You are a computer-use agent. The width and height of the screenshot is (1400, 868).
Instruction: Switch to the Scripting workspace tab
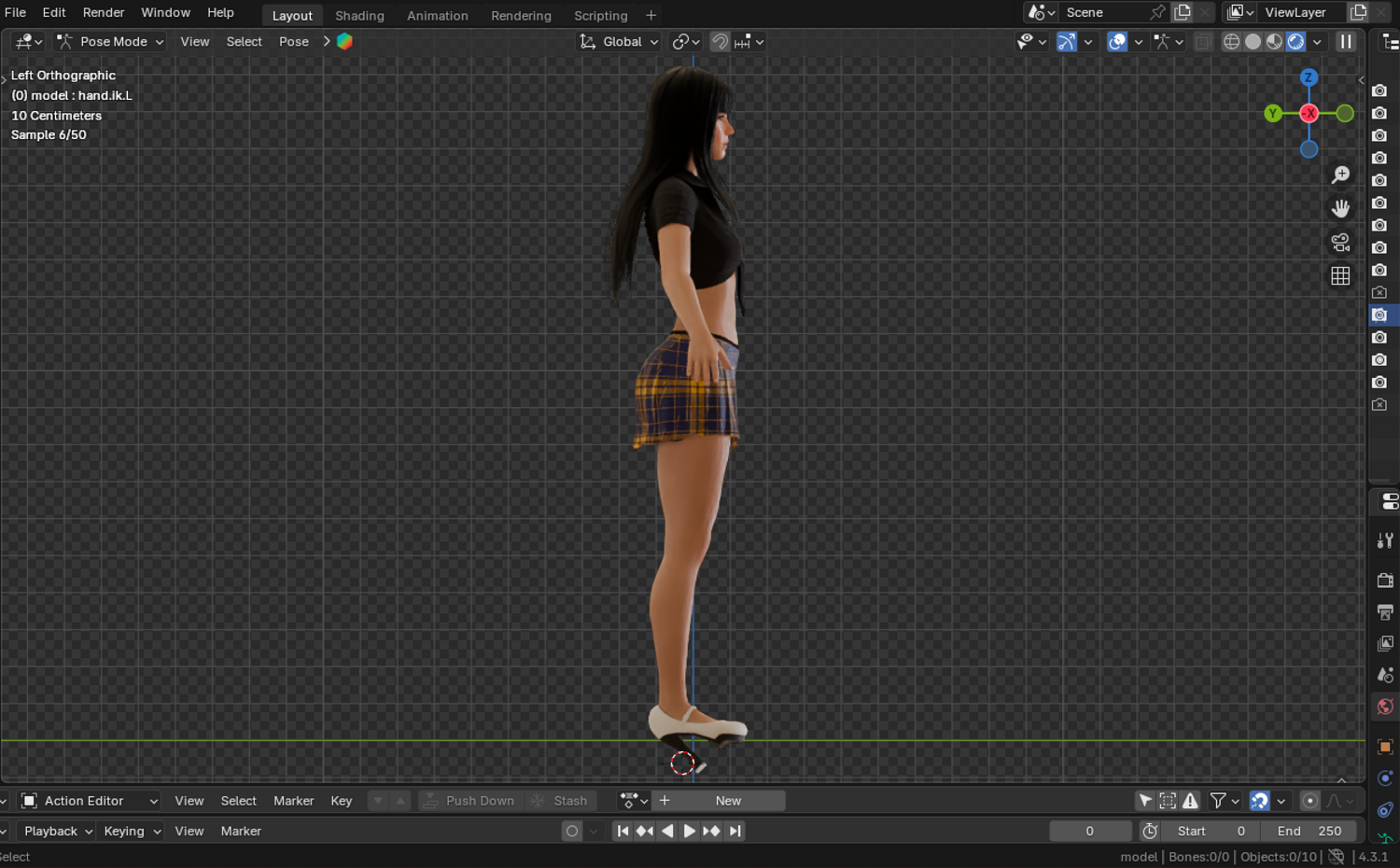601,15
